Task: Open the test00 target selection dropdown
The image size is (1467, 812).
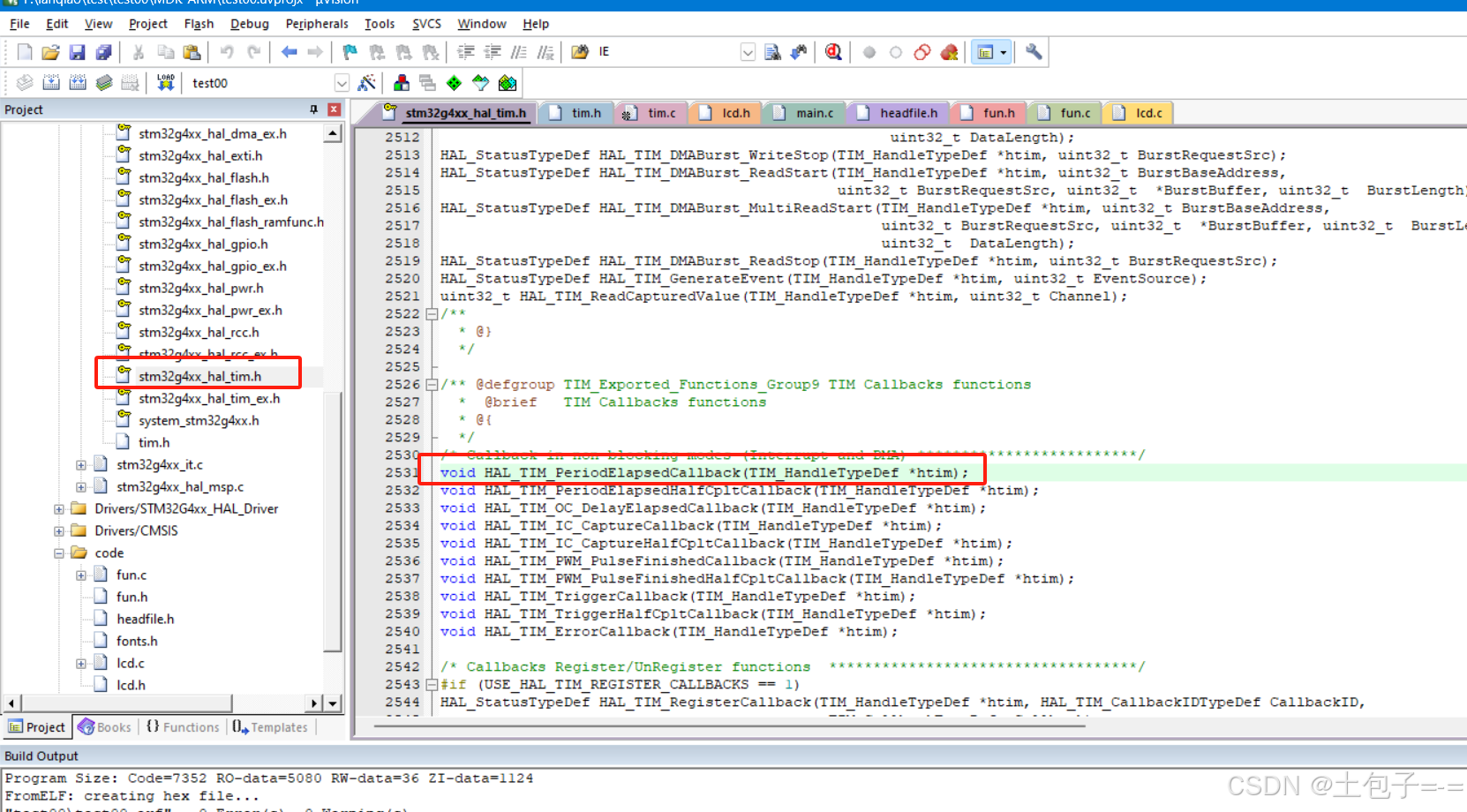Action: coord(342,83)
